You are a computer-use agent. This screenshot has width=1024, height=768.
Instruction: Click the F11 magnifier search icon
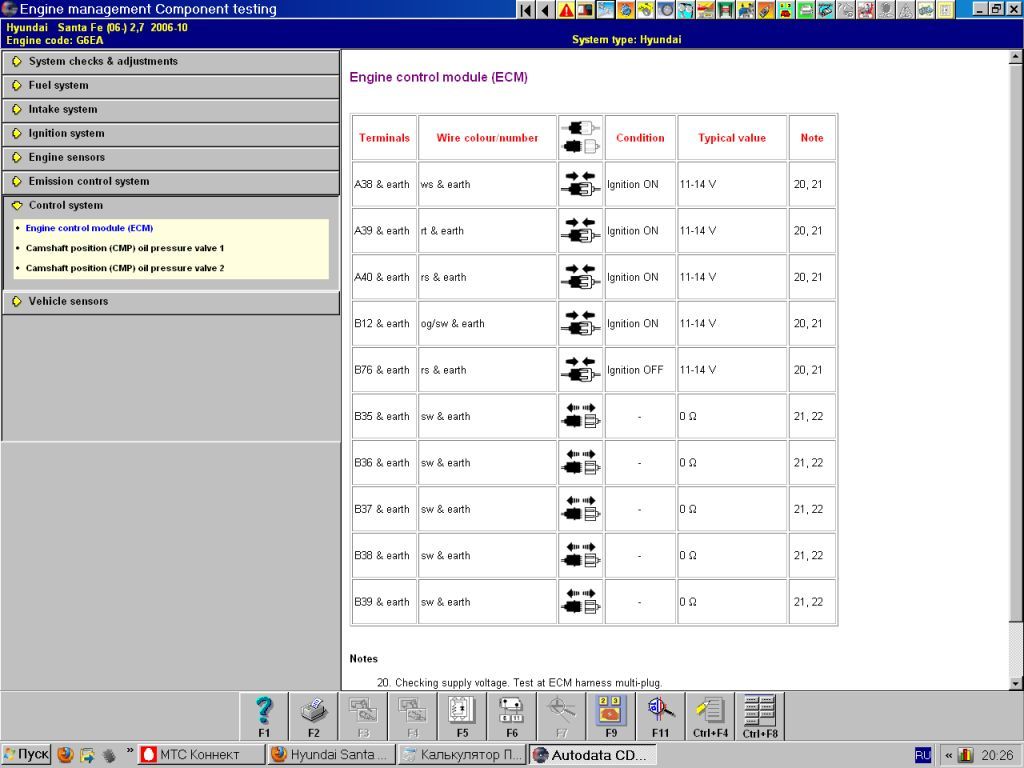point(660,710)
